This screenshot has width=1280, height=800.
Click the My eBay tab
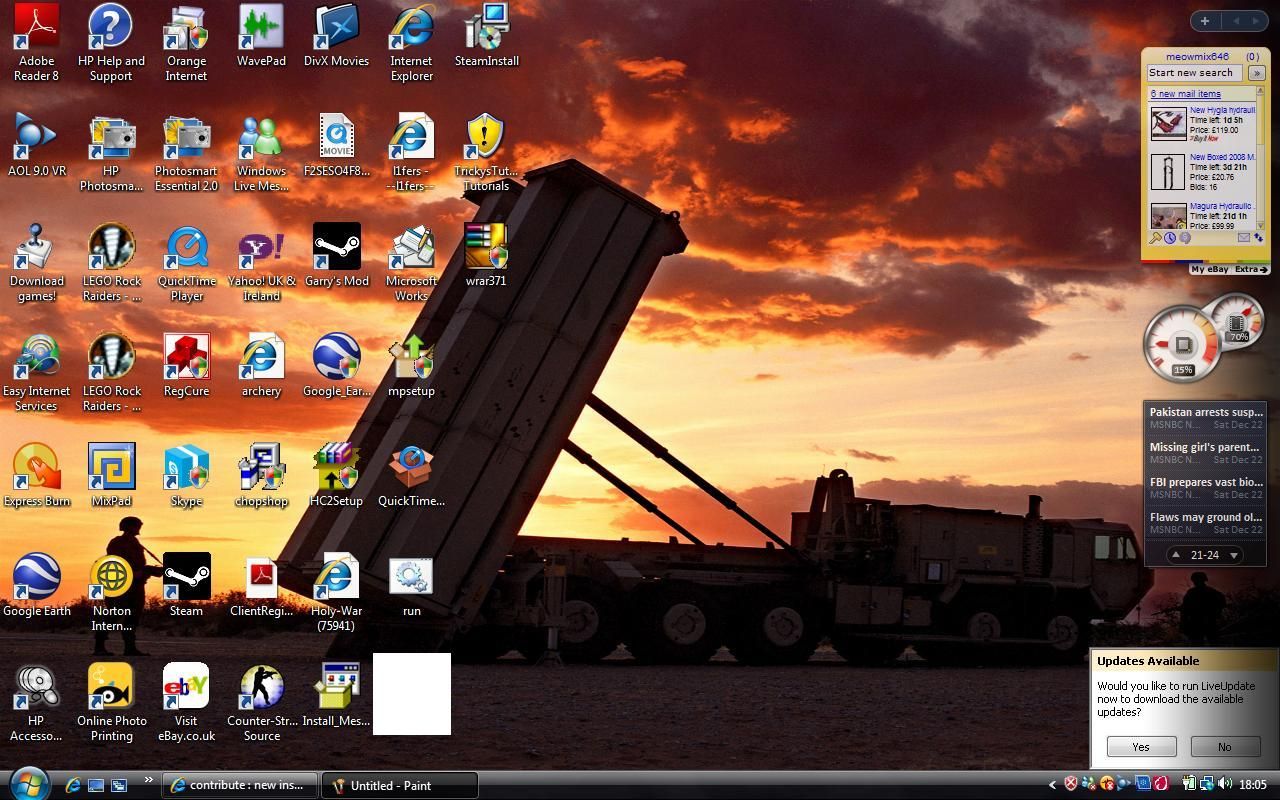pos(1209,269)
